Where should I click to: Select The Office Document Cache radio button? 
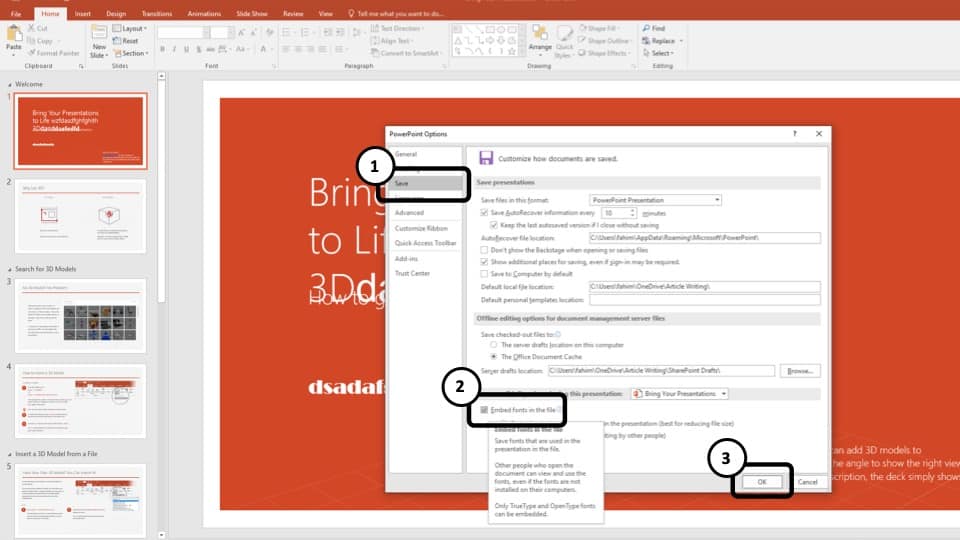[493, 356]
